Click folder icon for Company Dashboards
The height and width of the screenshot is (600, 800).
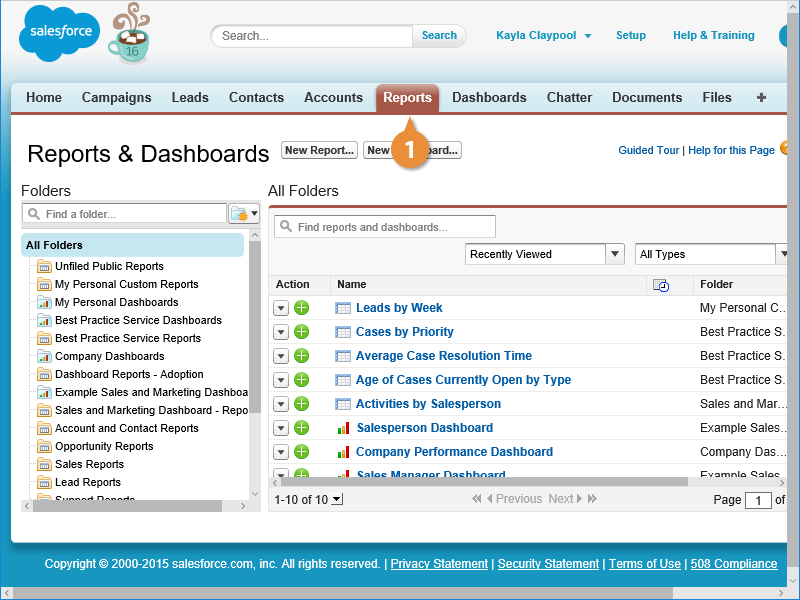[x=44, y=356]
